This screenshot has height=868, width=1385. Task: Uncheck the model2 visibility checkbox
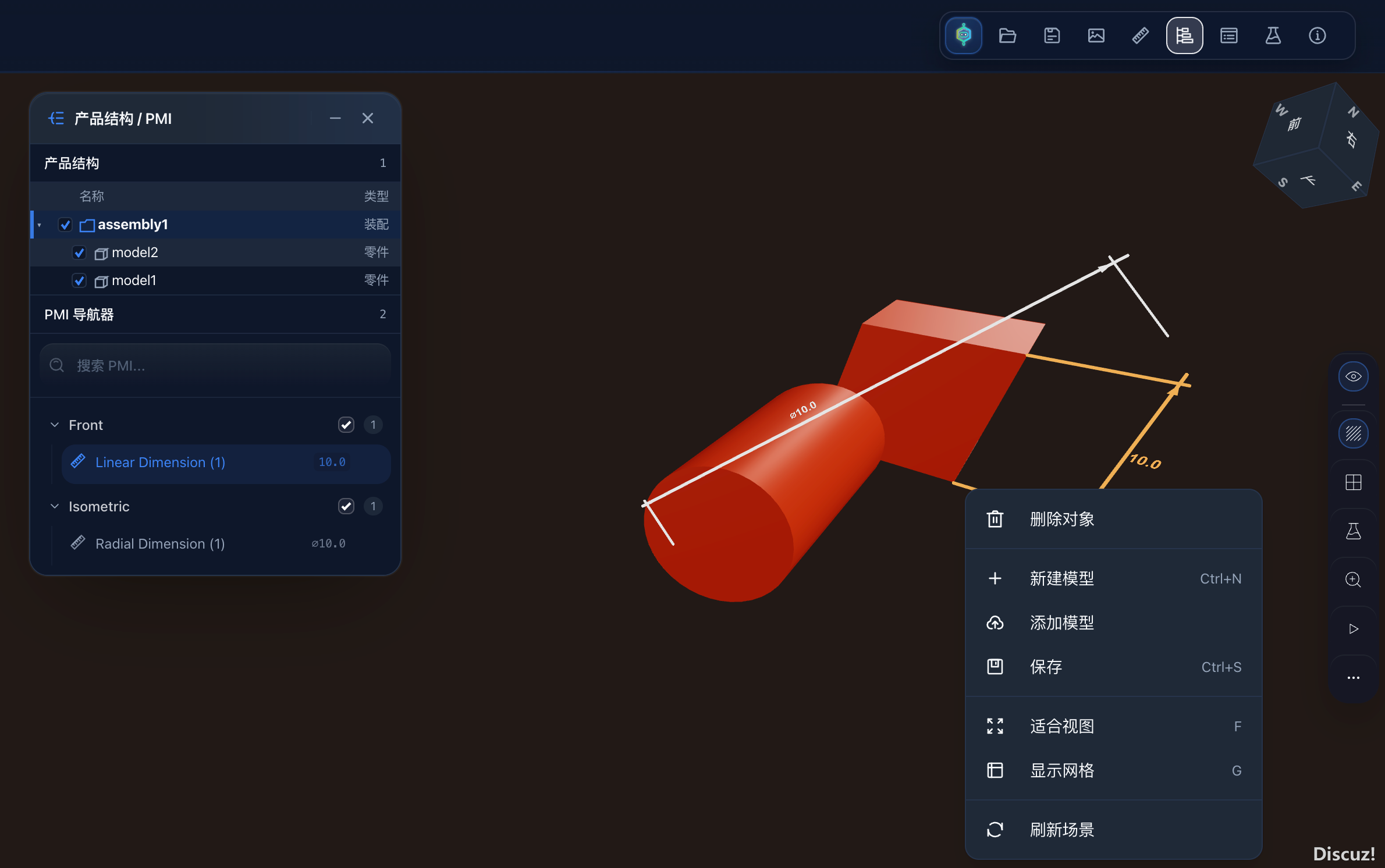coord(79,253)
